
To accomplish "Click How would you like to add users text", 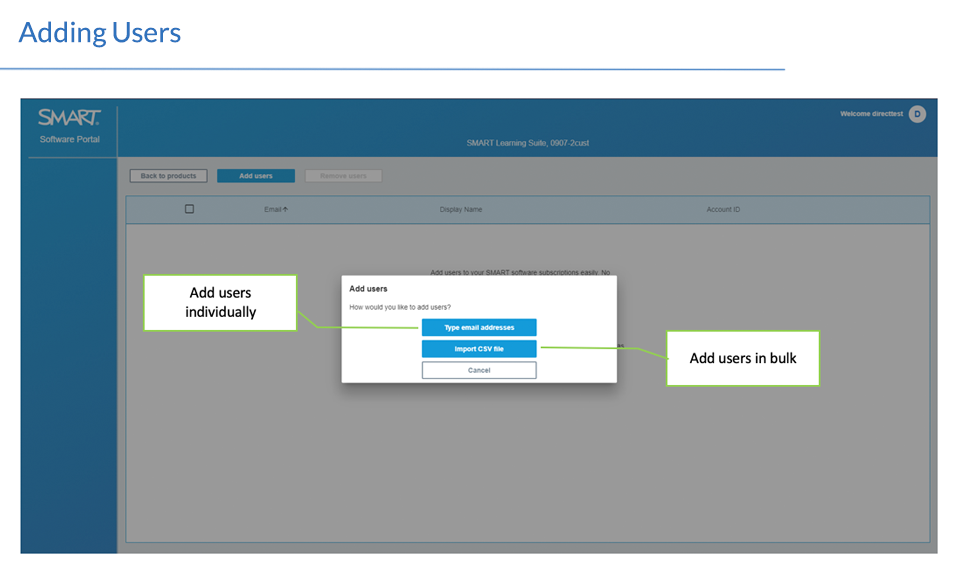I will point(400,307).
